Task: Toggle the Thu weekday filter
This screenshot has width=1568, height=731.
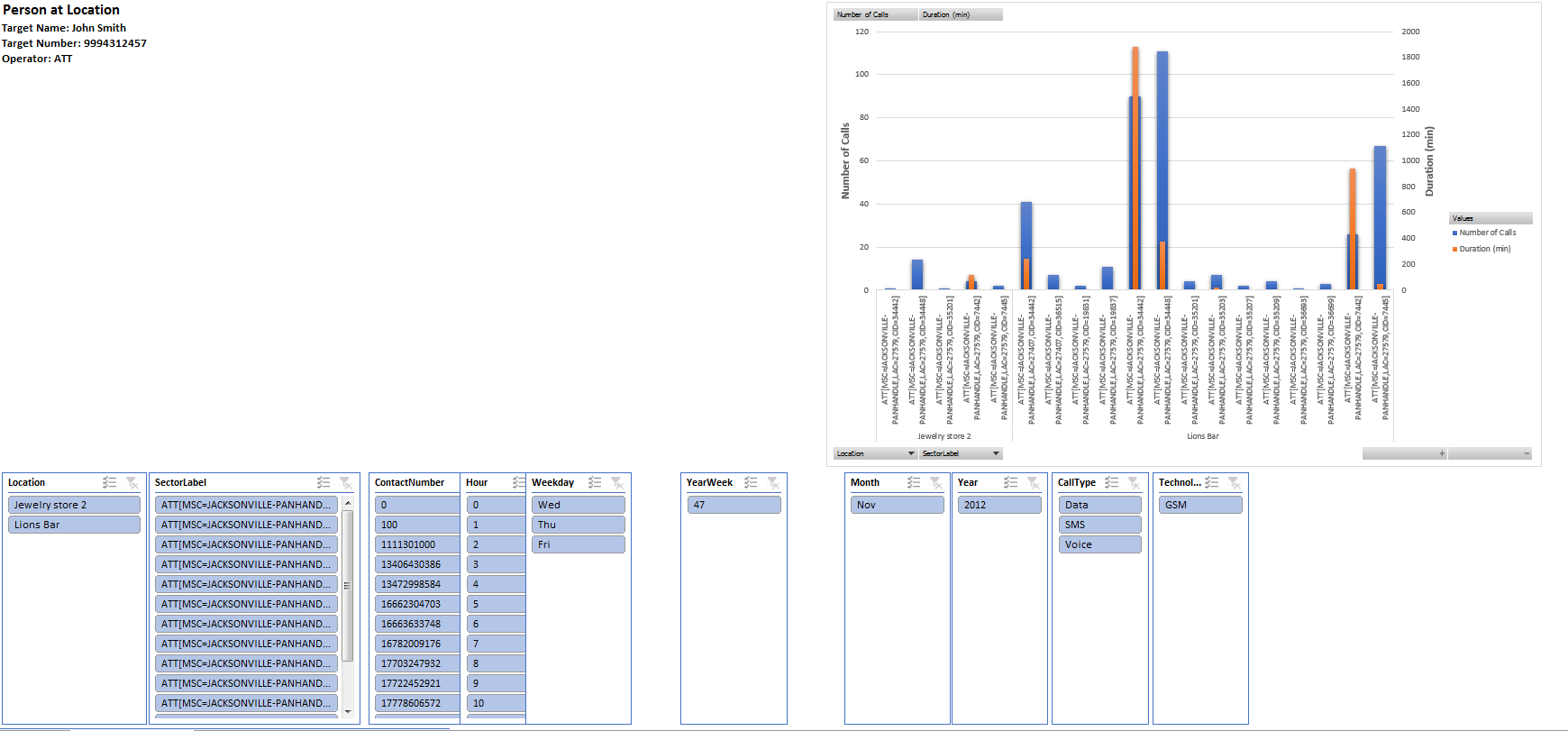Action: (578, 525)
